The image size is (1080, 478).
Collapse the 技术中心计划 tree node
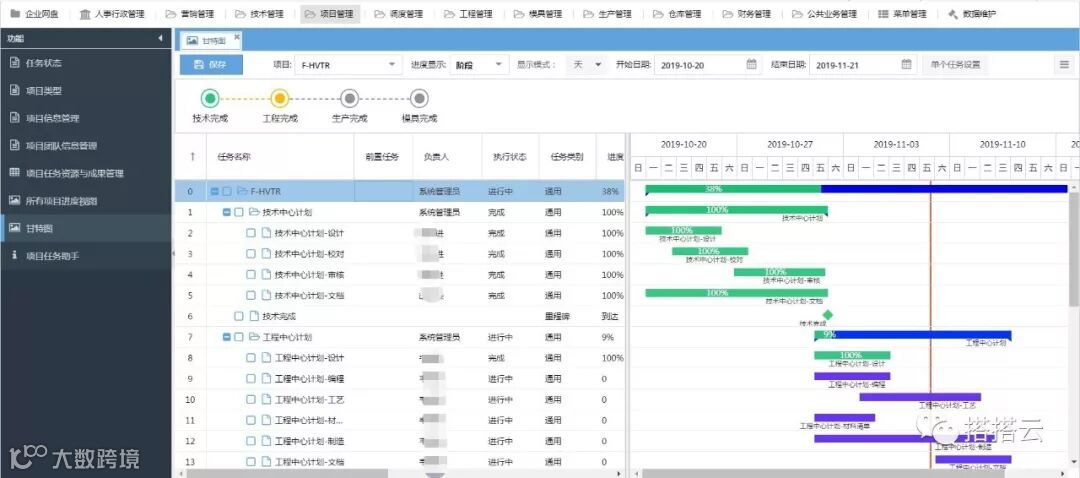pos(227,212)
